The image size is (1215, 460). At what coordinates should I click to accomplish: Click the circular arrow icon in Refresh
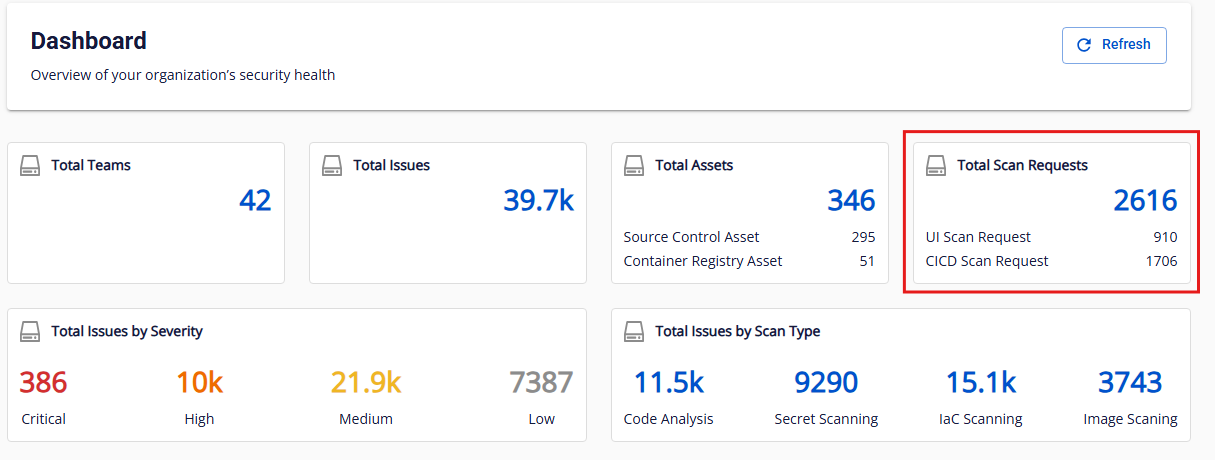click(x=1083, y=45)
